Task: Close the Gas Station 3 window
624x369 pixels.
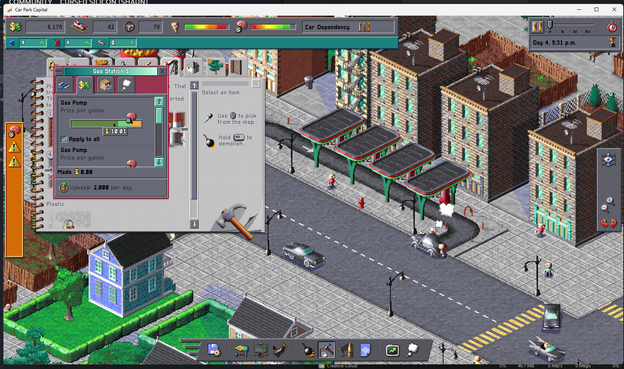Action: (x=162, y=71)
